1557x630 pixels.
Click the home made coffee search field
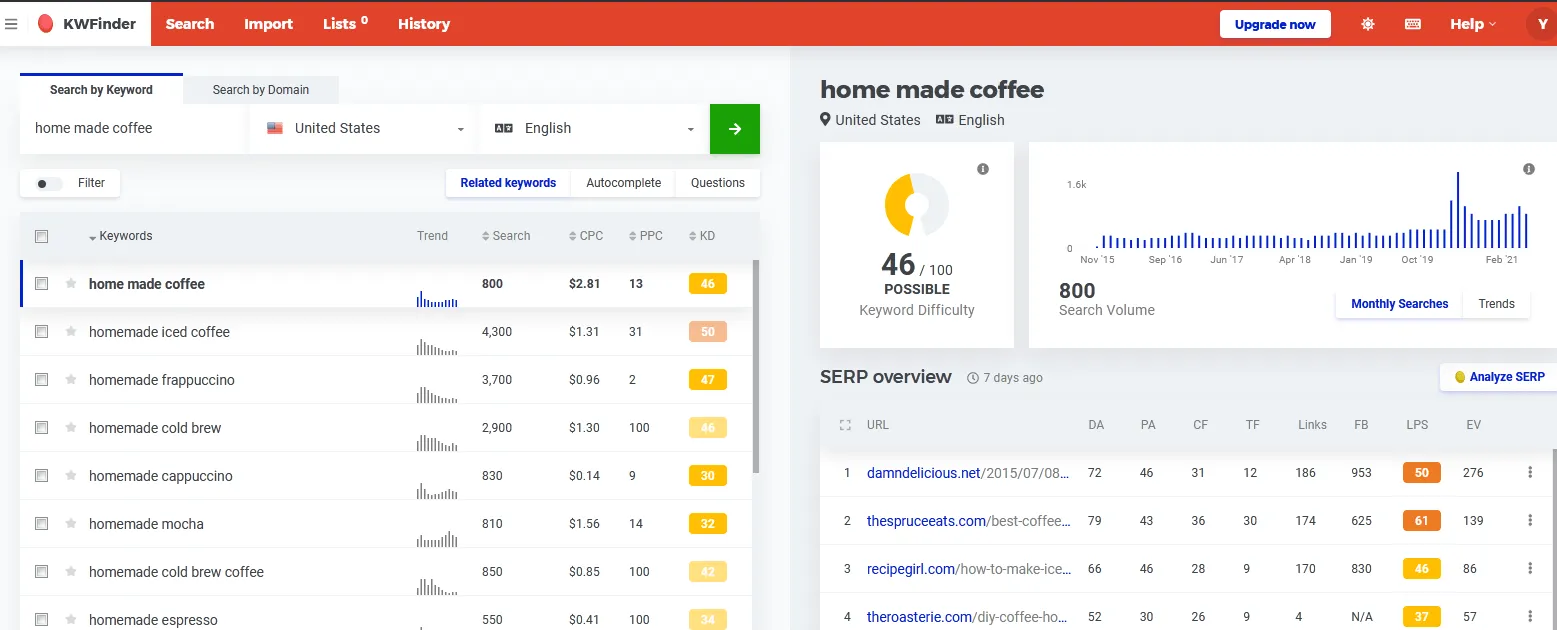(132, 129)
